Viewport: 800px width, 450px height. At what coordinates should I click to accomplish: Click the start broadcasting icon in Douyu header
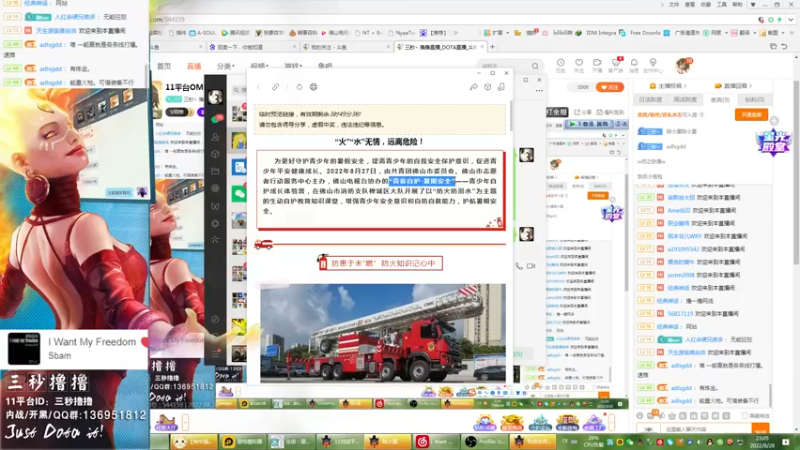click(597, 65)
